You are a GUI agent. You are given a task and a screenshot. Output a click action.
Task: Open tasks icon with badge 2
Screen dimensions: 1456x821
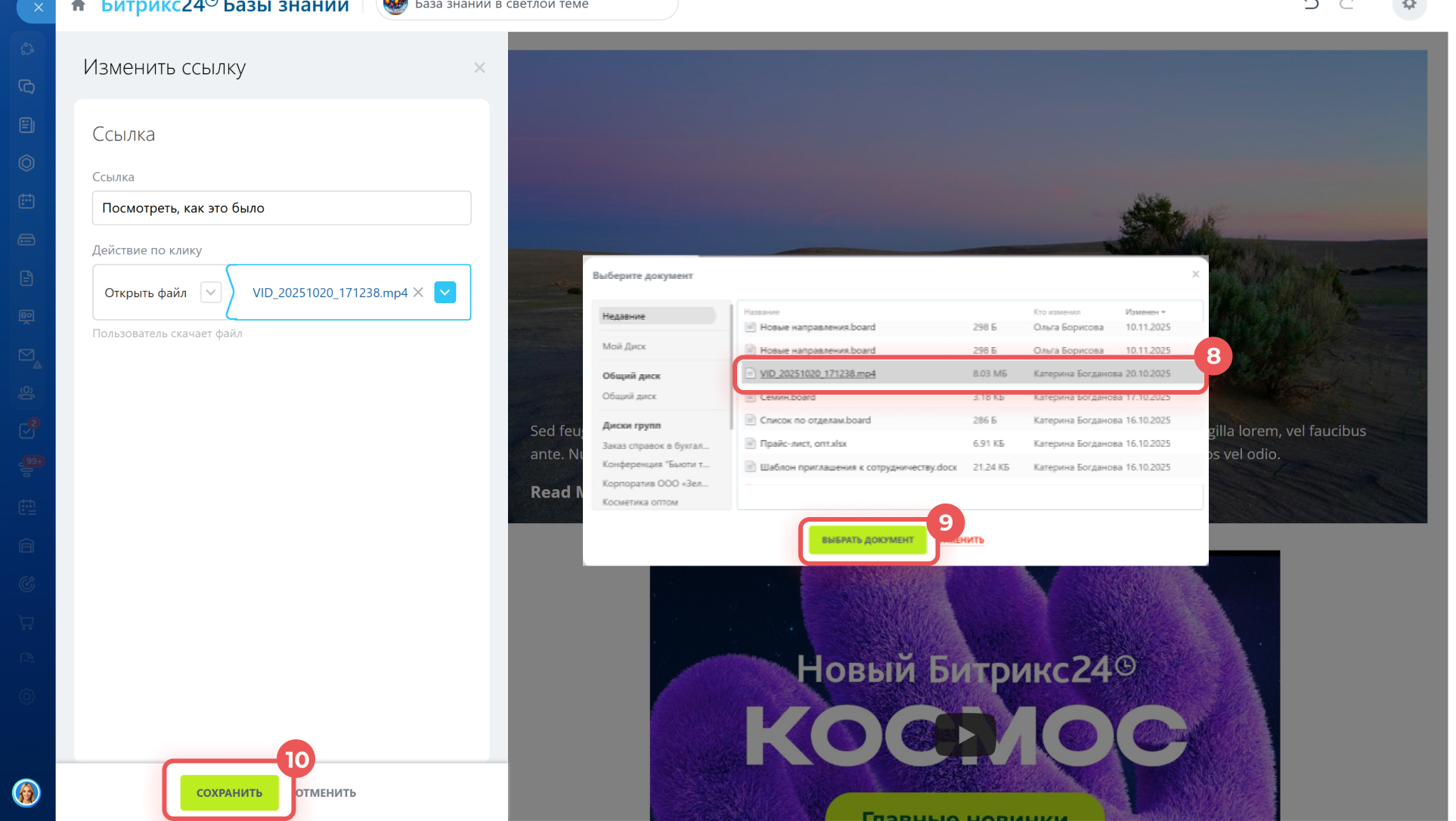click(x=26, y=431)
